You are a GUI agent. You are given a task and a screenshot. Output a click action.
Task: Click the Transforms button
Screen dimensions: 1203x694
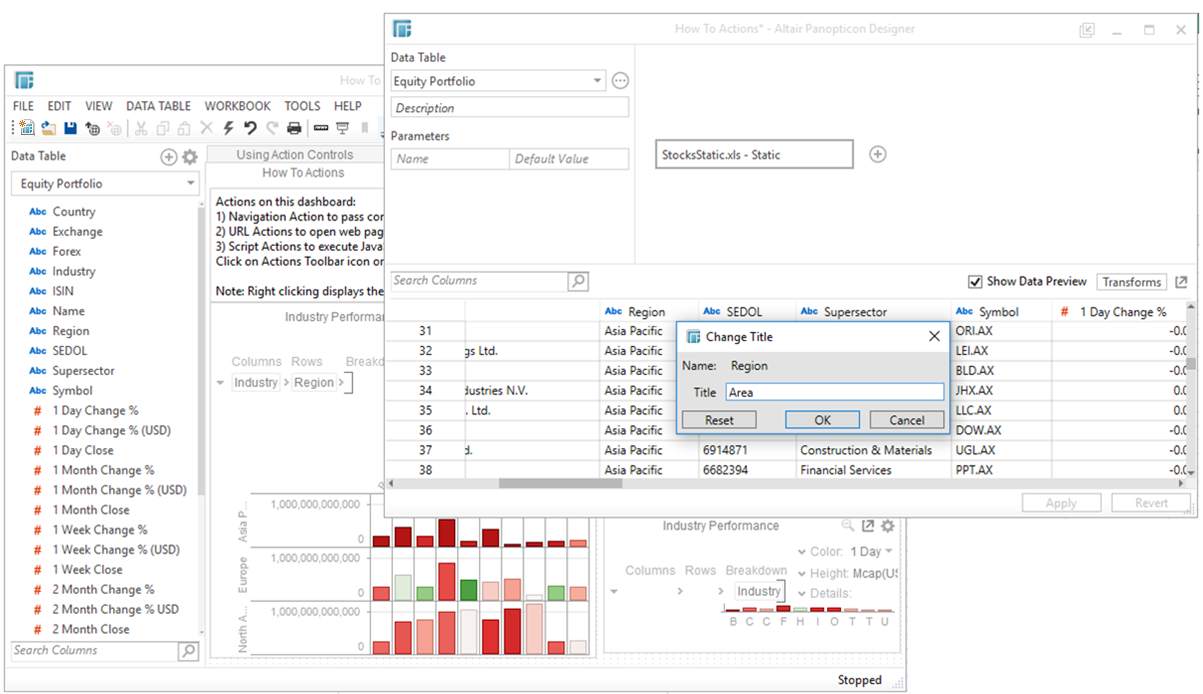click(1131, 281)
